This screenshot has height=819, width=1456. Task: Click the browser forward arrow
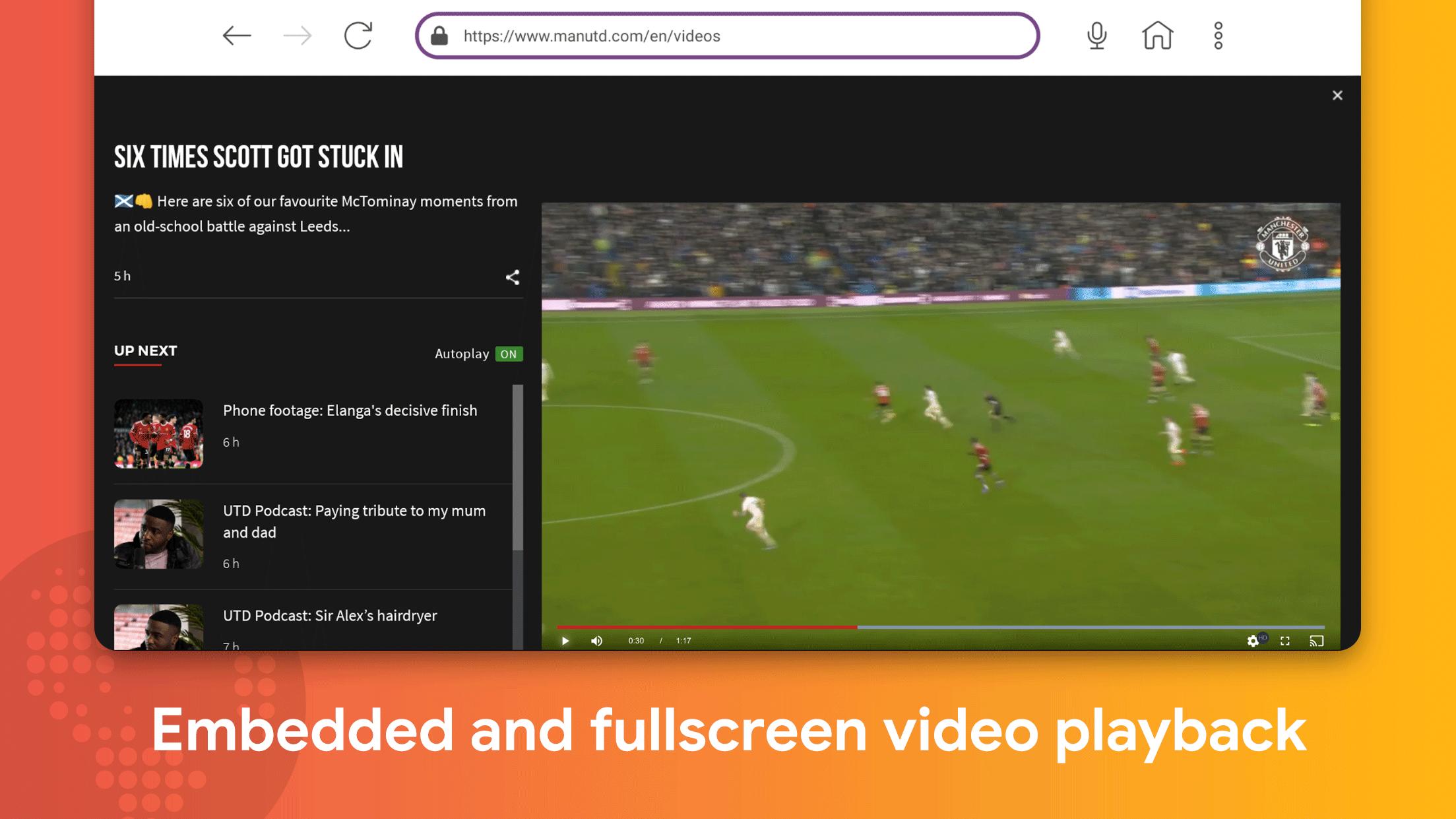pyautogui.click(x=298, y=36)
